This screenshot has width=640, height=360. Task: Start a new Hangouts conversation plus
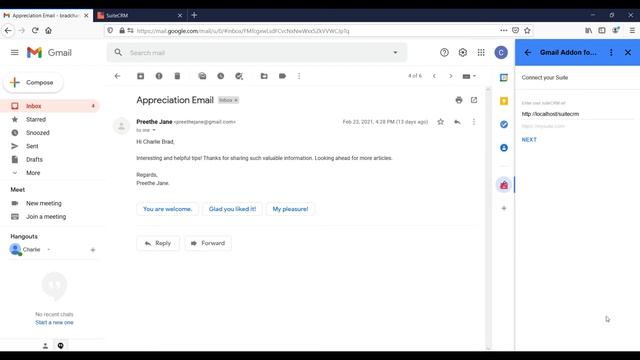[93, 250]
